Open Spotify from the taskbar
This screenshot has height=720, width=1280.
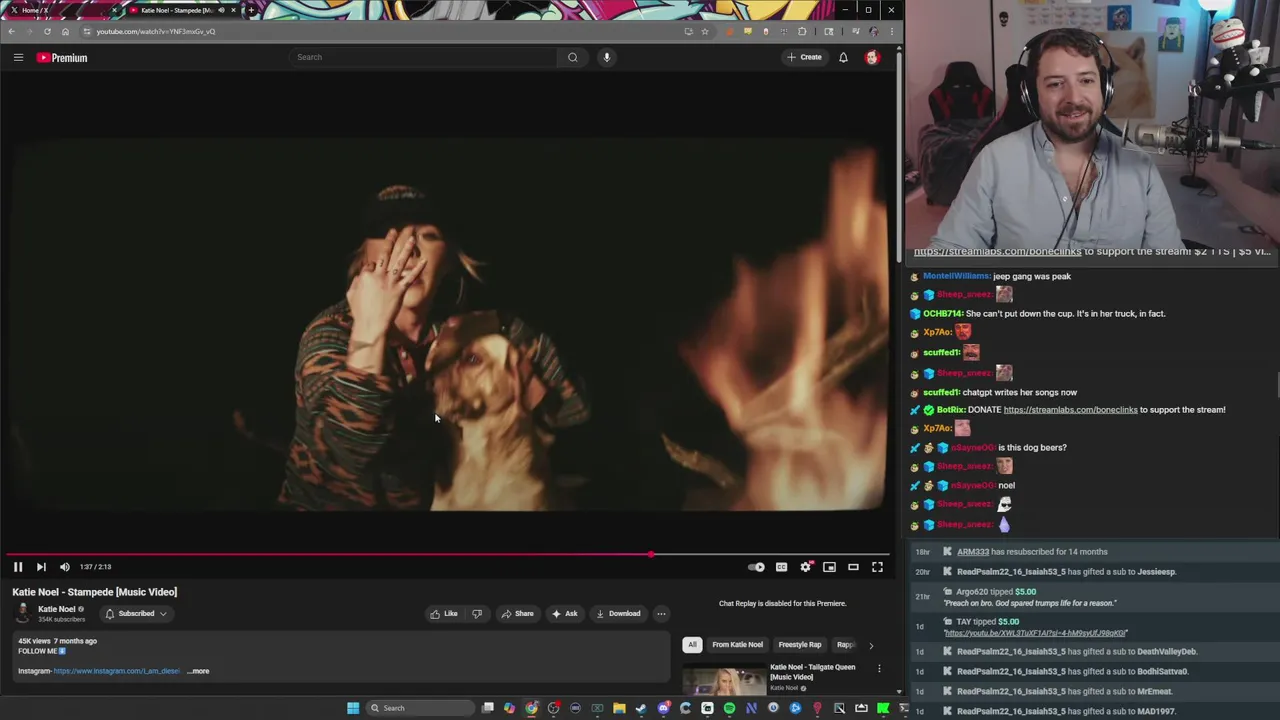point(730,708)
